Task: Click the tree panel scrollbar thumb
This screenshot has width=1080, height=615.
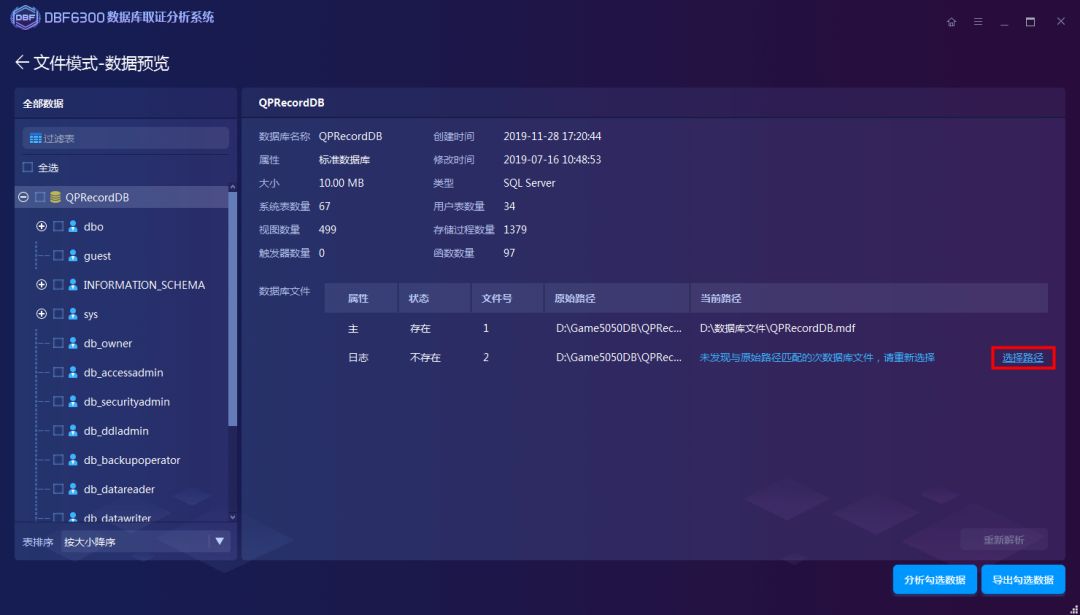Action: (232, 310)
